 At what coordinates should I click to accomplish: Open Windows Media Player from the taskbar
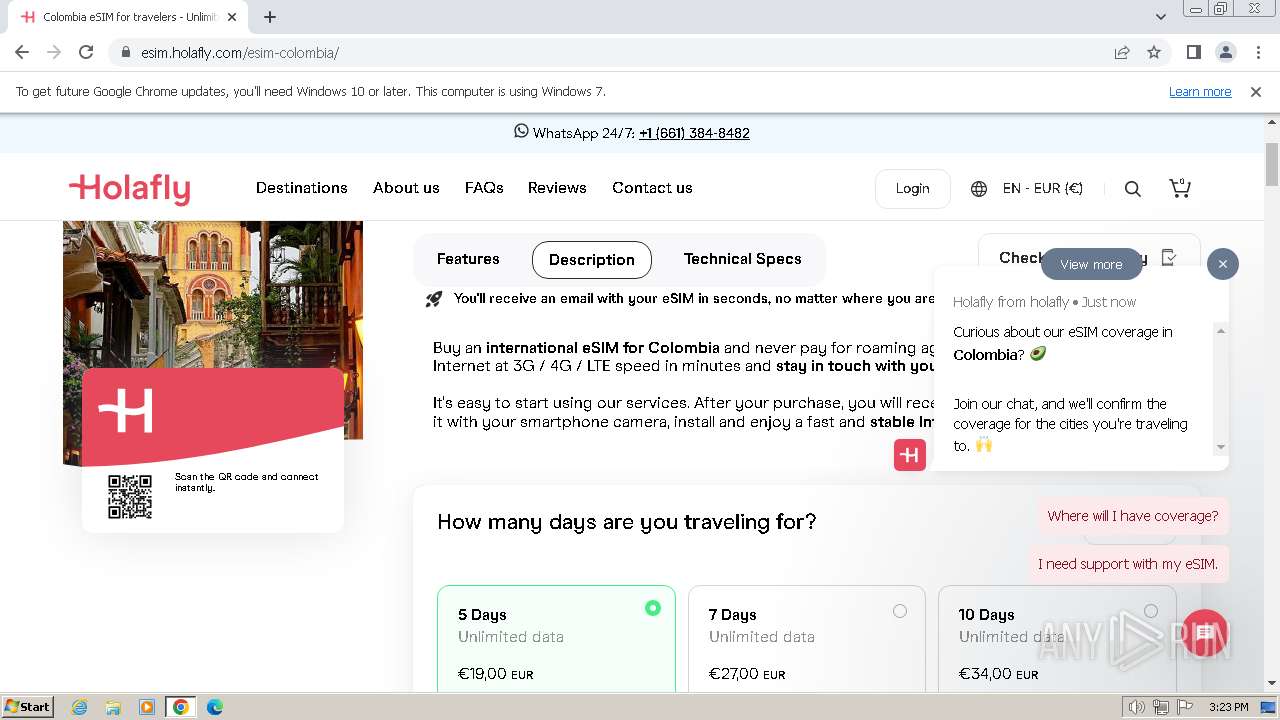[147, 707]
